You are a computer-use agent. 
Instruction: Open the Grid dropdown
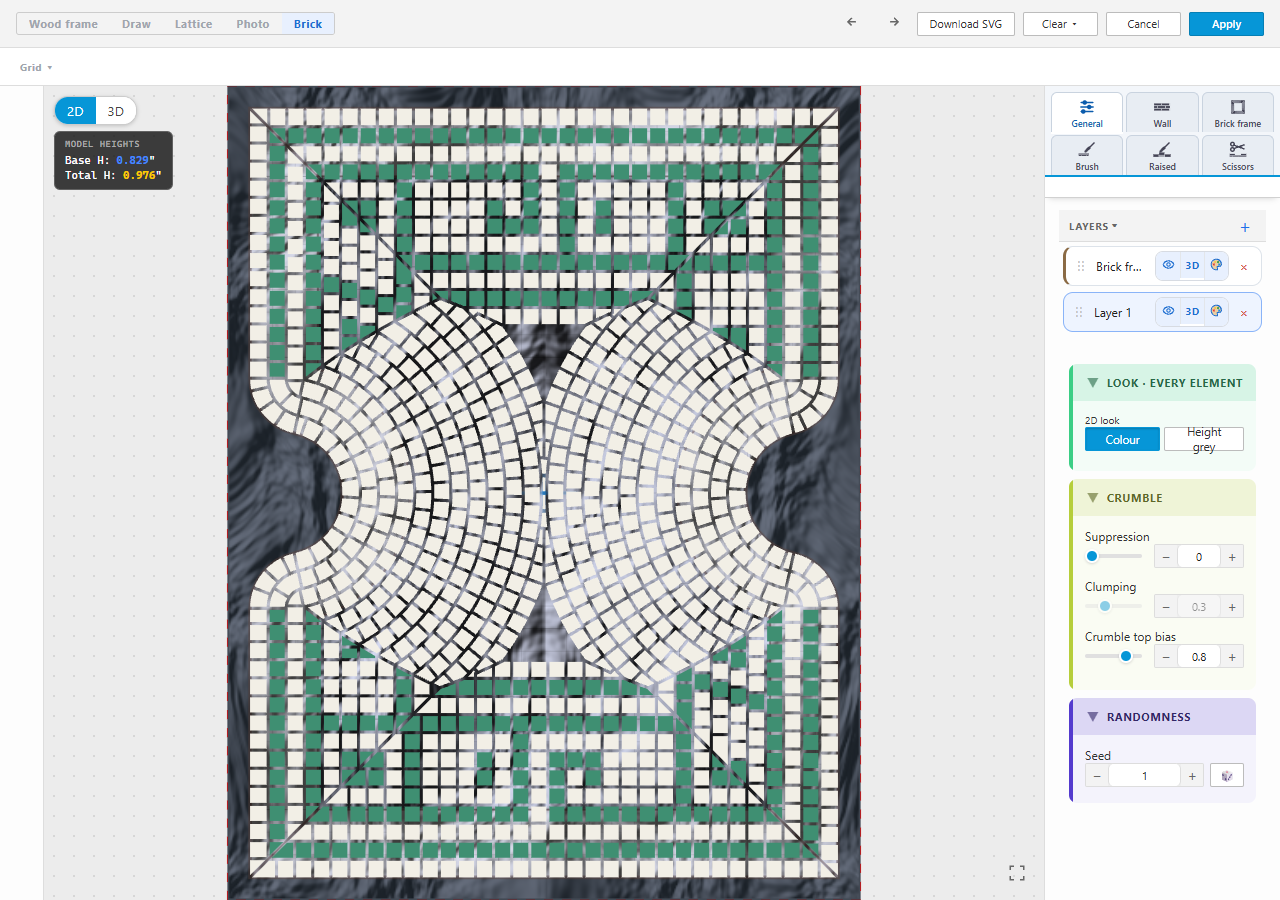point(36,67)
